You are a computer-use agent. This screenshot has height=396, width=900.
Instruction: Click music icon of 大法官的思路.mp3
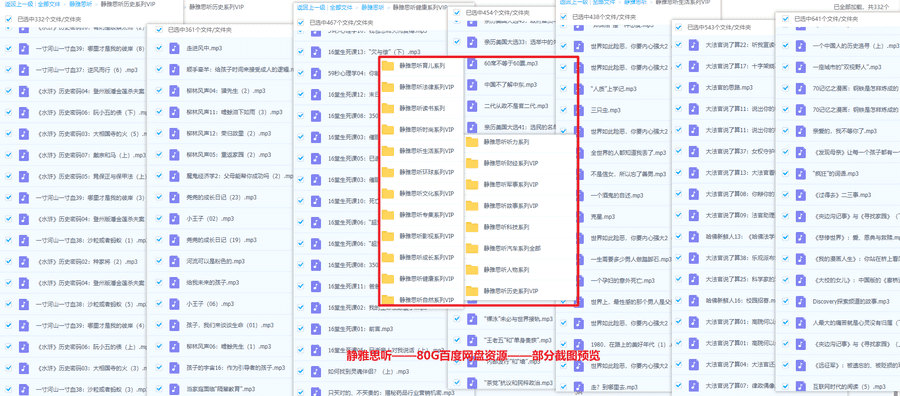coord(693,87)
